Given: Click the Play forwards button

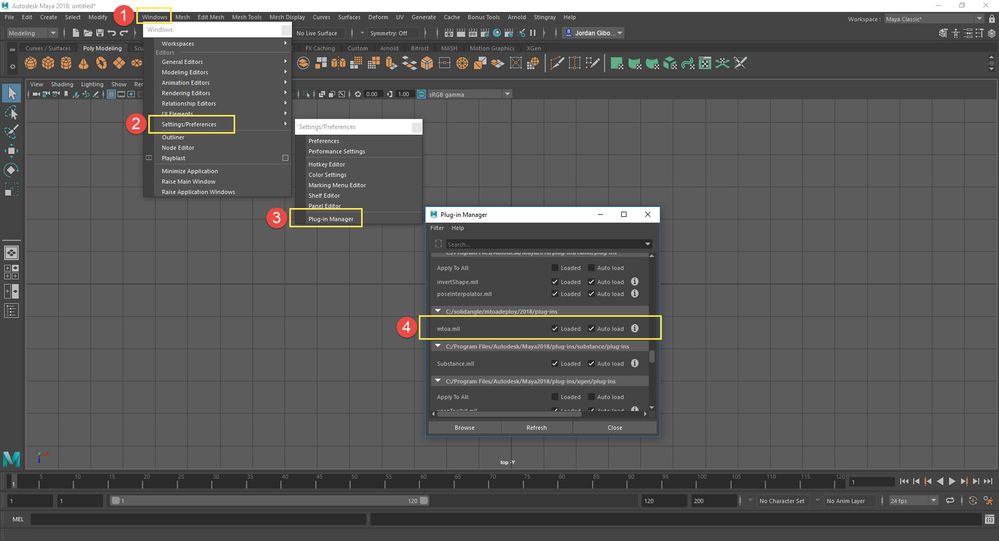Looking at the screenshot, I should click(952, 481).
